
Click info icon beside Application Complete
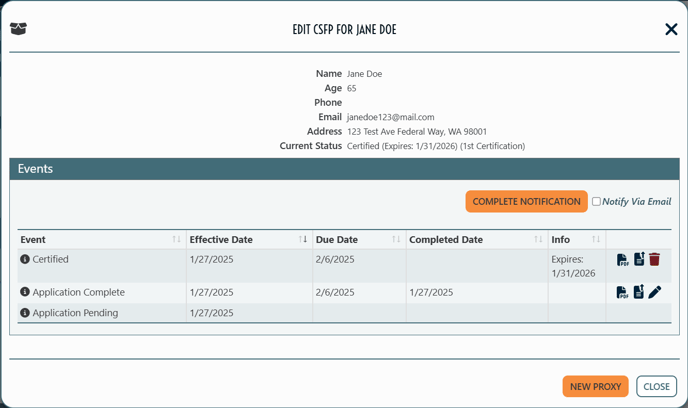click(x=25, y=292)
